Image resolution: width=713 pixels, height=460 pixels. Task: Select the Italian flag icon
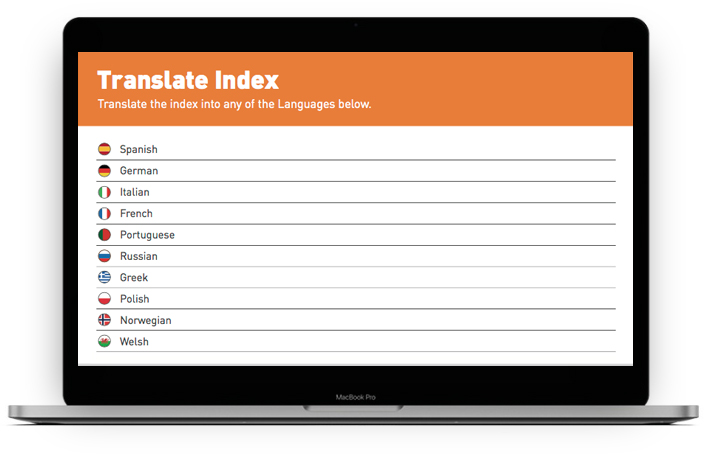tap(104, 192)
